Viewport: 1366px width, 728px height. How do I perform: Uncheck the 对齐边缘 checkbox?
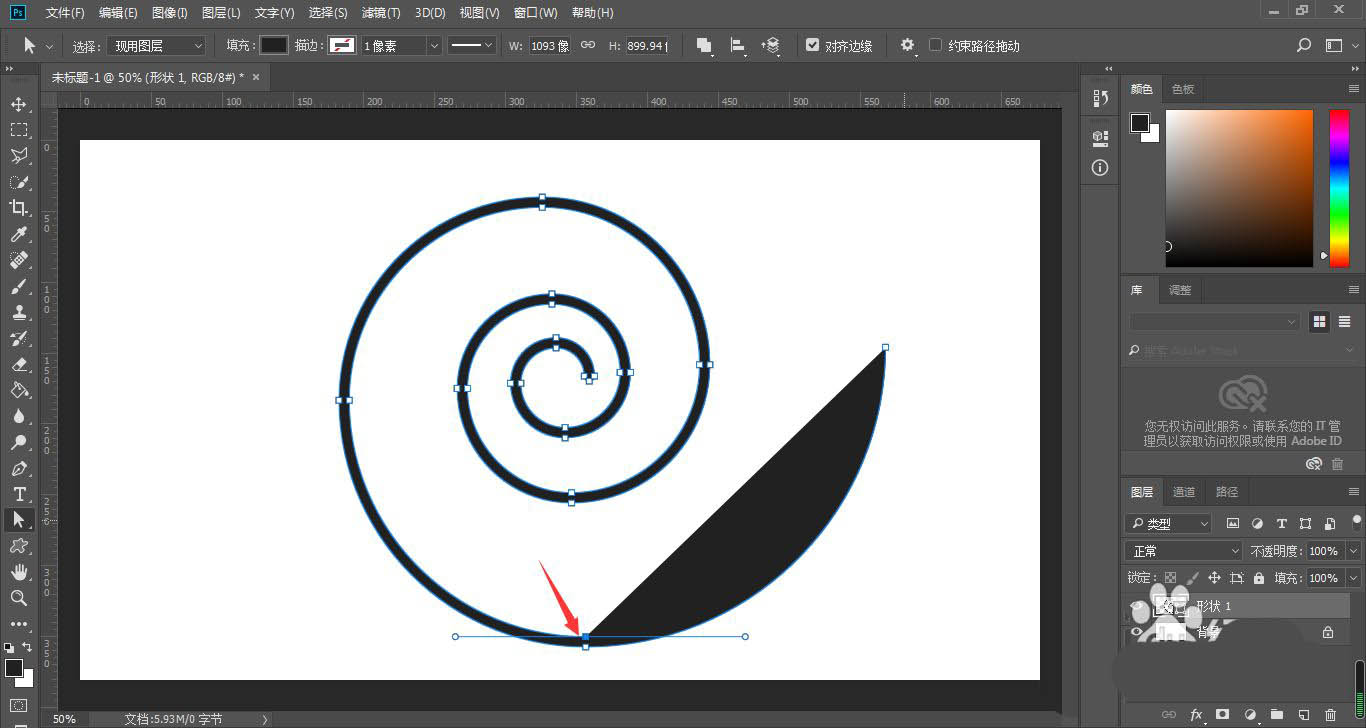click(812, 45)
